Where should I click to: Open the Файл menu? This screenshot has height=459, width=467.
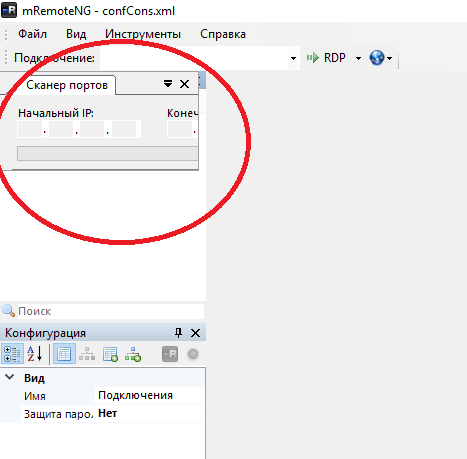click(32, 34)
